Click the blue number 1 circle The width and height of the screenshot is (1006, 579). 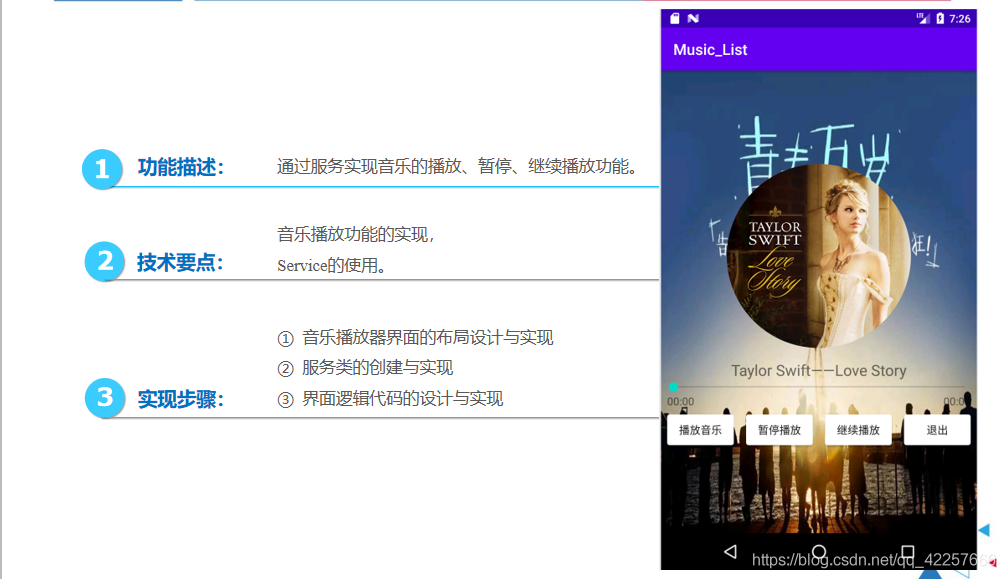101,169
